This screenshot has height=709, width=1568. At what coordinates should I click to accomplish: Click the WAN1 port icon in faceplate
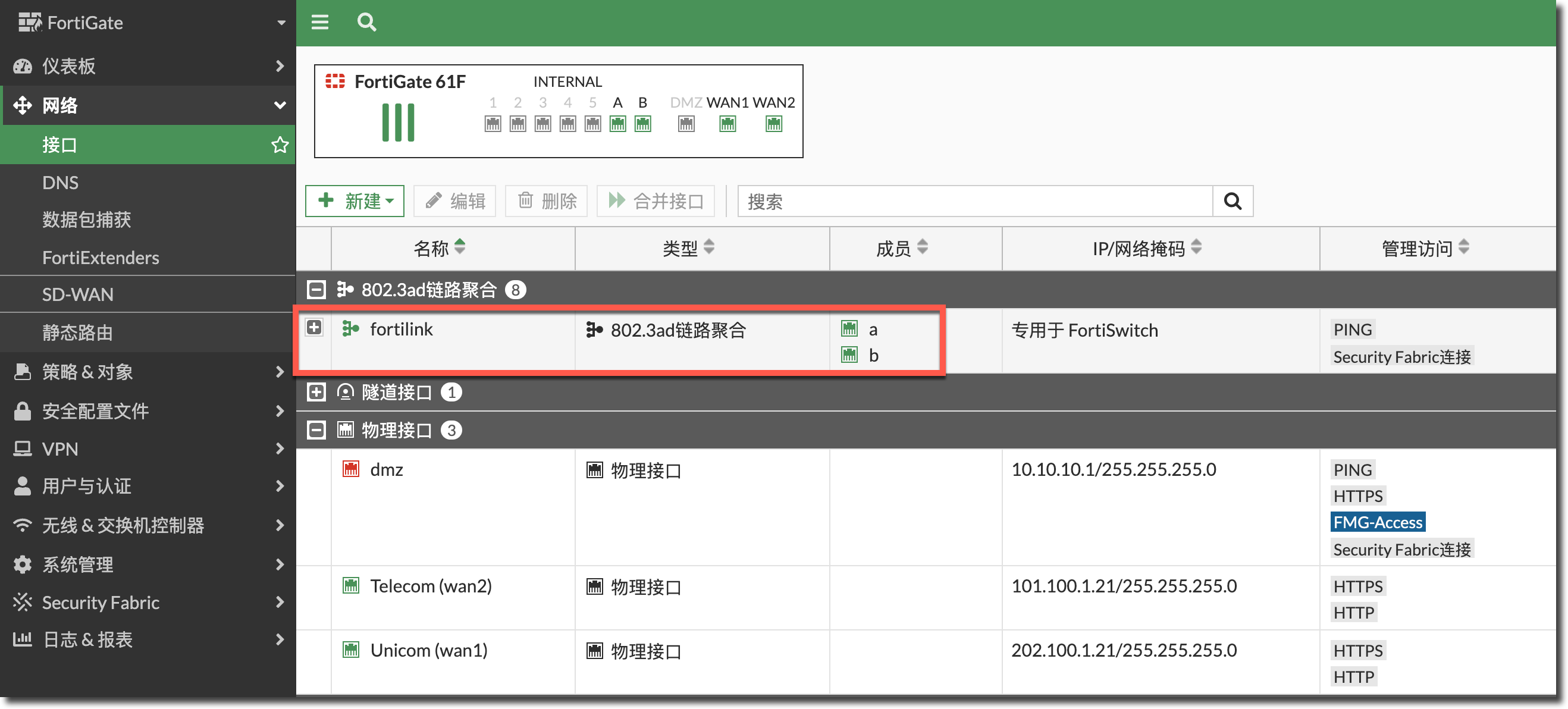[727, 124]
